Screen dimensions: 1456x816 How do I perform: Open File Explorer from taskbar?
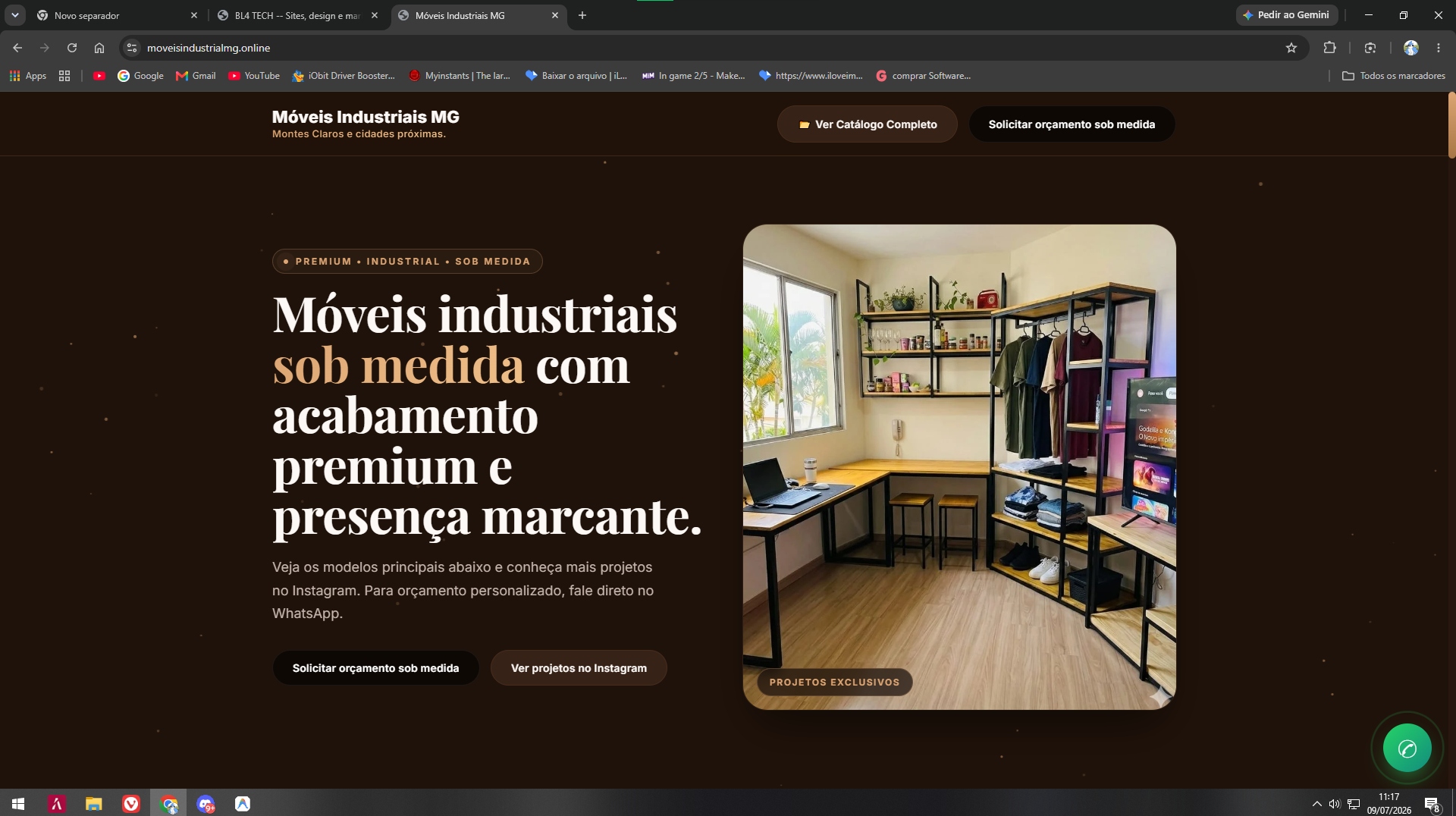point(93,804)
